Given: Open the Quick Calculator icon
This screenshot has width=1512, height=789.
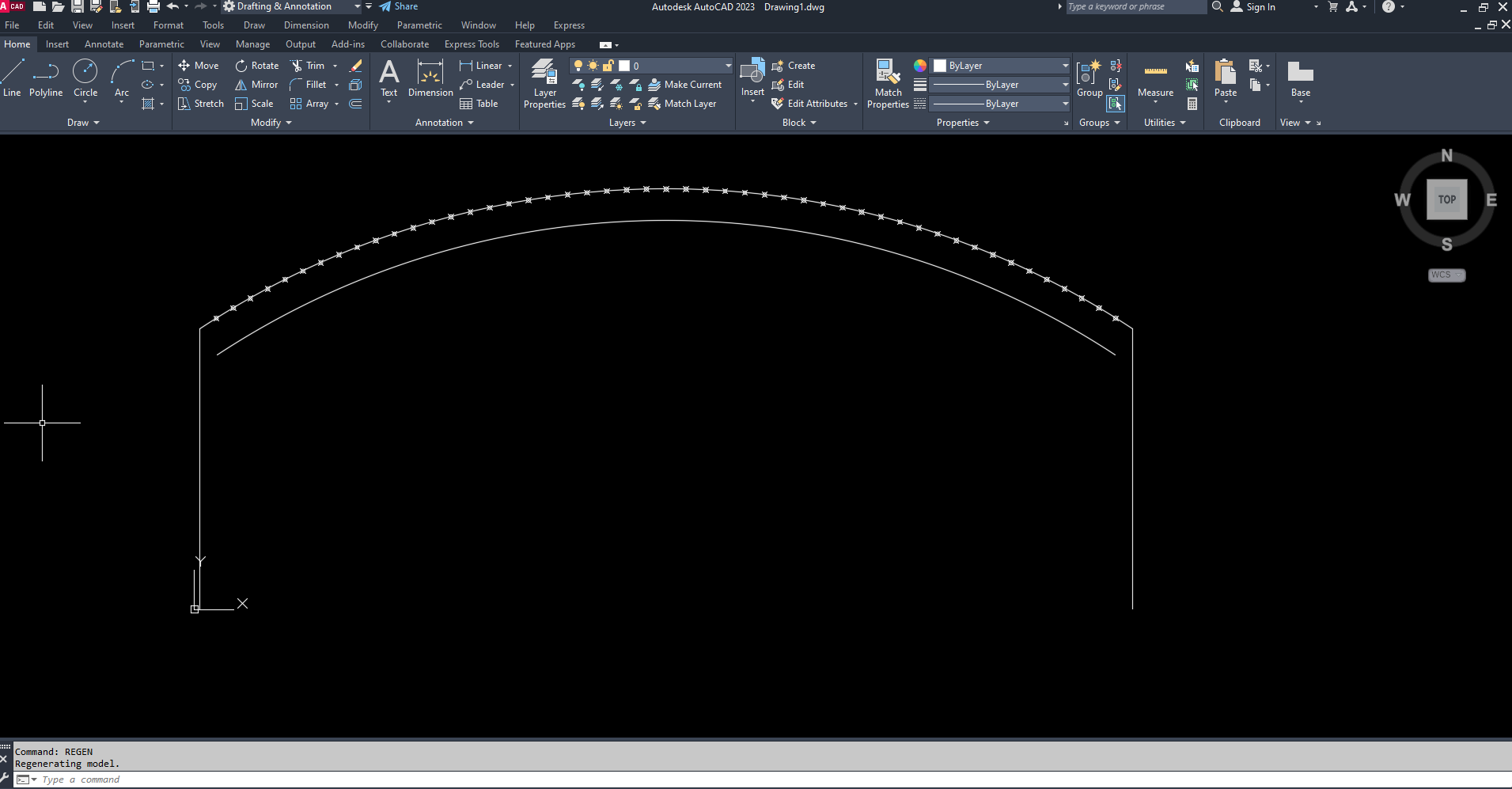Looking at the screenshot, I should coord(1192,104).
